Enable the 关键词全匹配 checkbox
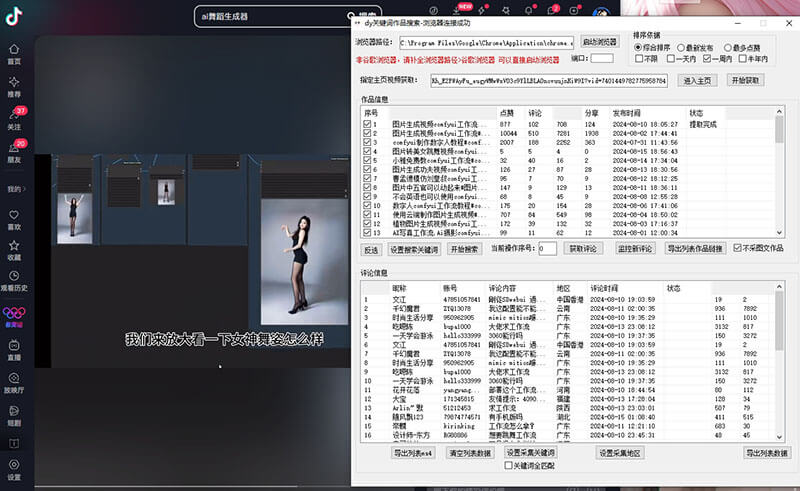The image size is (800, 491). (508, 465)
